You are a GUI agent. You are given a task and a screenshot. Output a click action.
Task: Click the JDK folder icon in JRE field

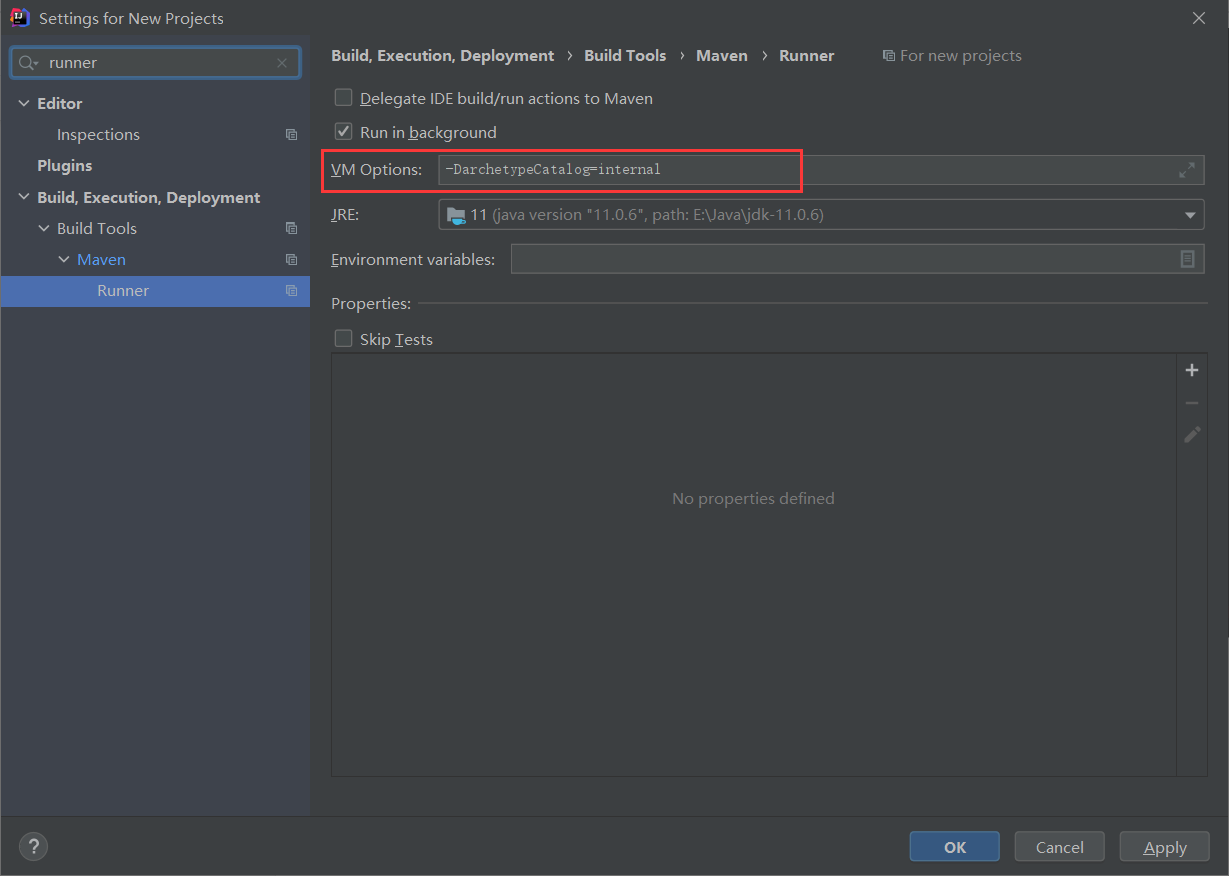(456, 214)
